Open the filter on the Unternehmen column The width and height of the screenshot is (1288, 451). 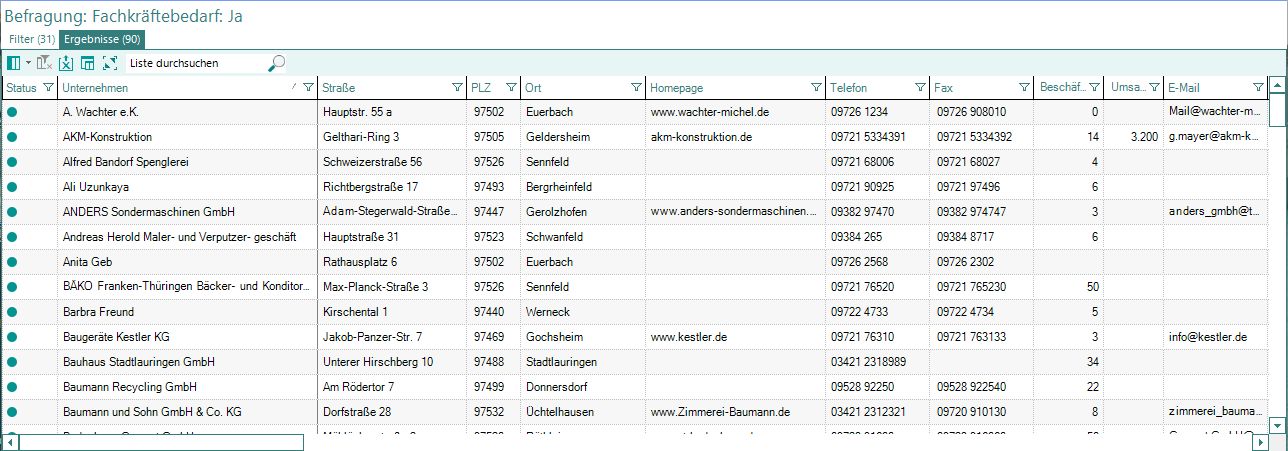(308, 88)
